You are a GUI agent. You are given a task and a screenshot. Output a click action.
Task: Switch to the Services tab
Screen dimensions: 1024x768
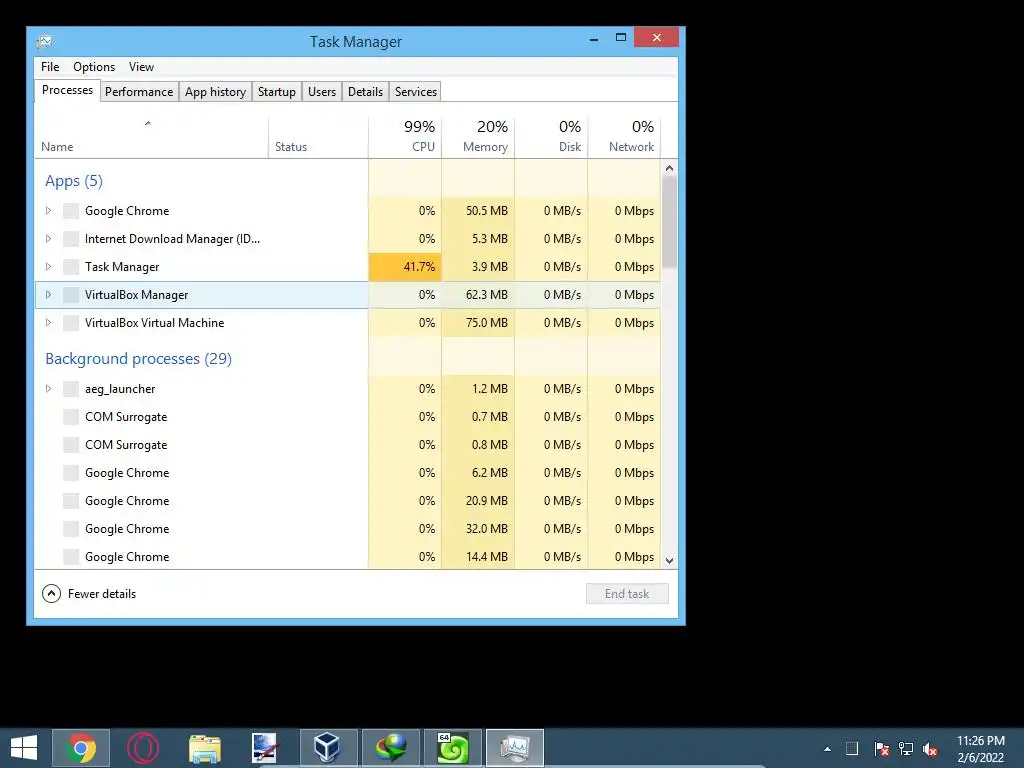coord(416,91)
